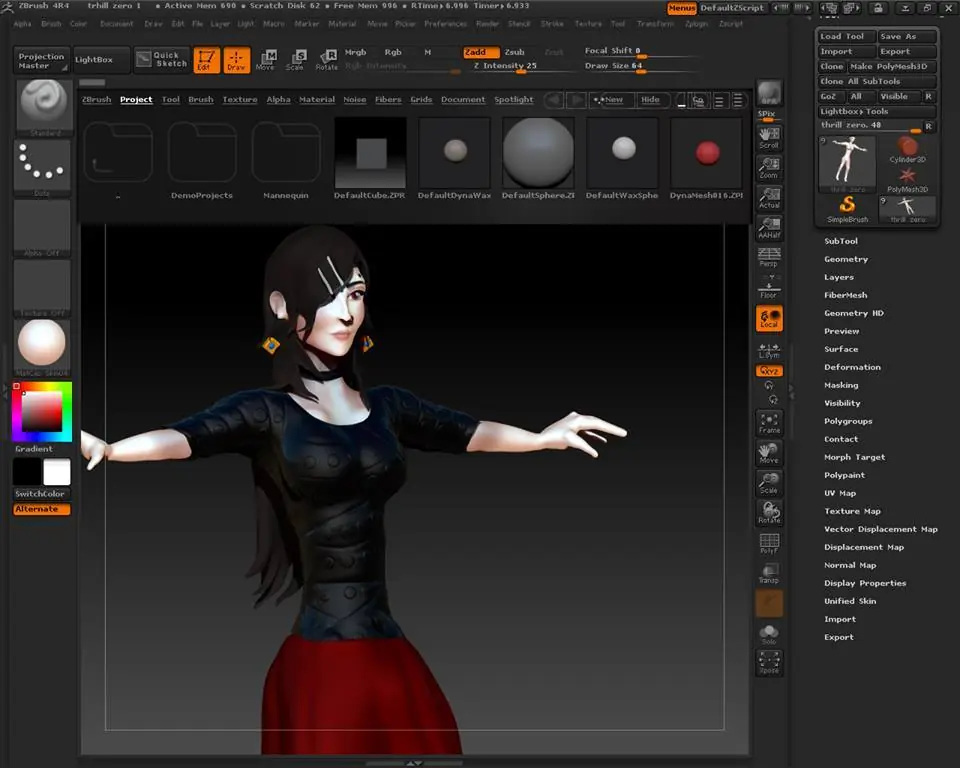
Task: Select the Move tool in top shelf
Action: click(x=266, y=60)
